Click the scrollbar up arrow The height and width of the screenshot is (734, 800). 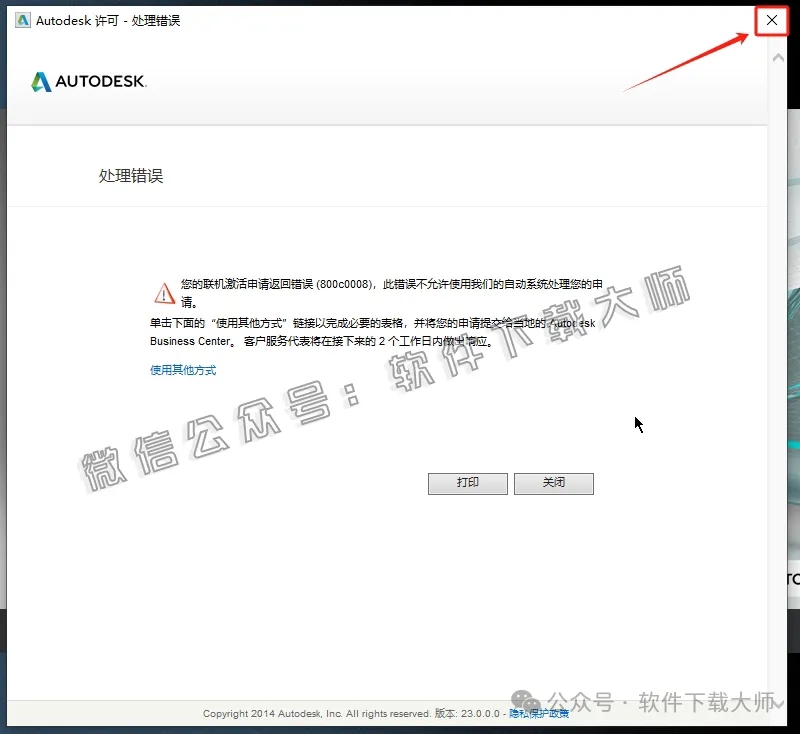click(x=779, y=56)
